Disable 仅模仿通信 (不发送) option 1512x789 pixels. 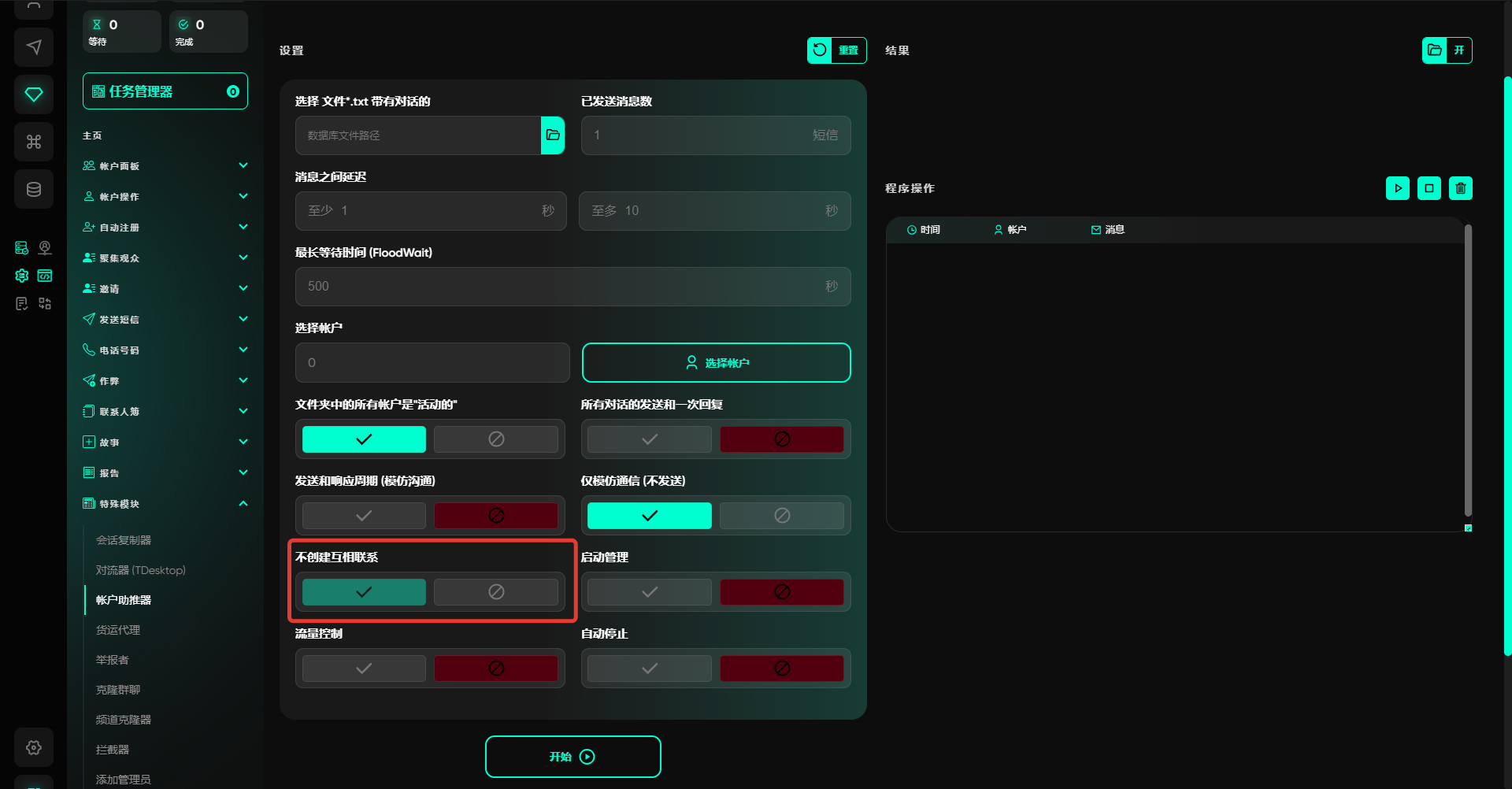(781, 516)
